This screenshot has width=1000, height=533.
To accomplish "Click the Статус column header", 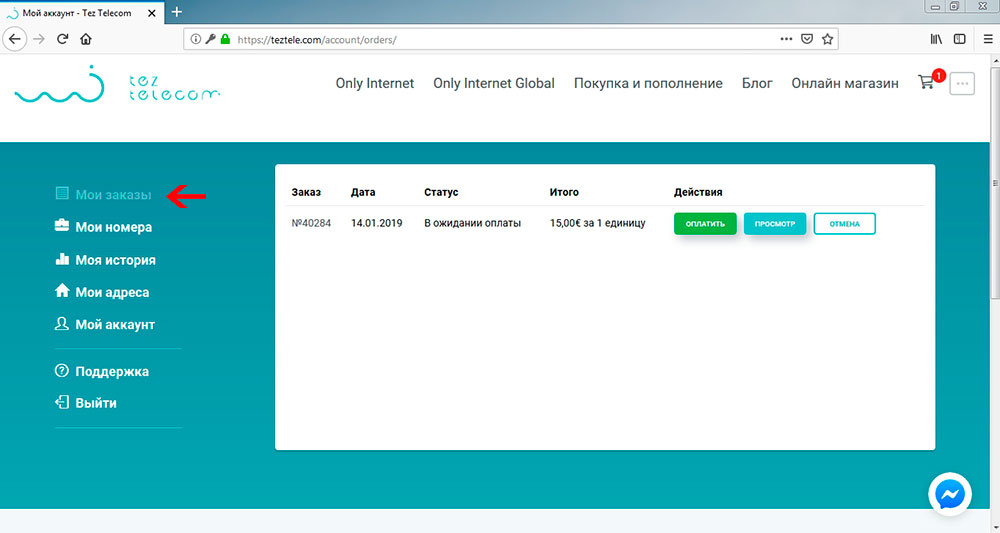I will coord(441,192).
